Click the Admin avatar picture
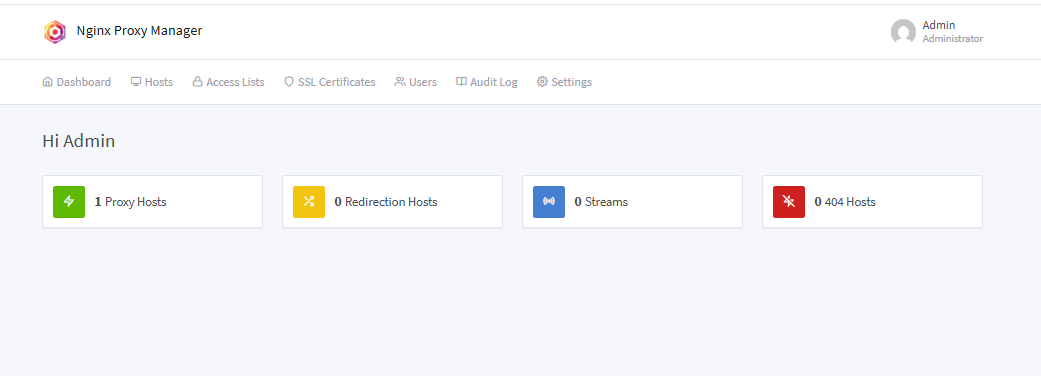 [x=903, y=32]
